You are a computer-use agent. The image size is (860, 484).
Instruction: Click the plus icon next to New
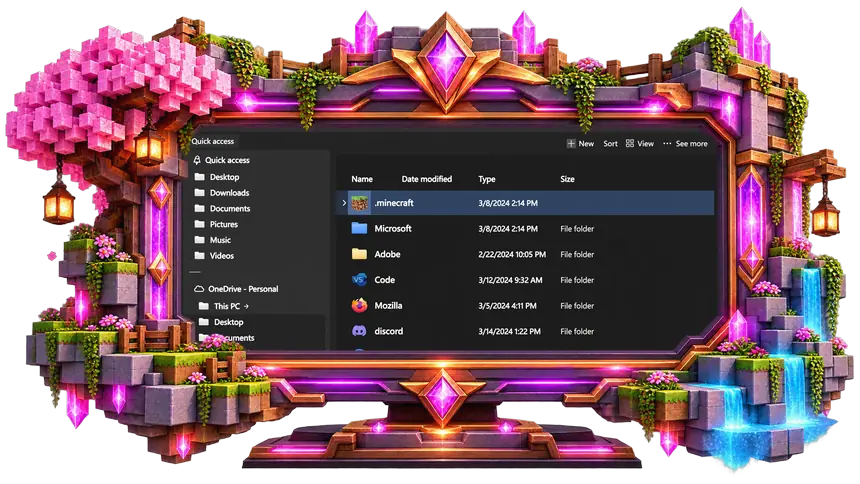(x=571, y=143)
